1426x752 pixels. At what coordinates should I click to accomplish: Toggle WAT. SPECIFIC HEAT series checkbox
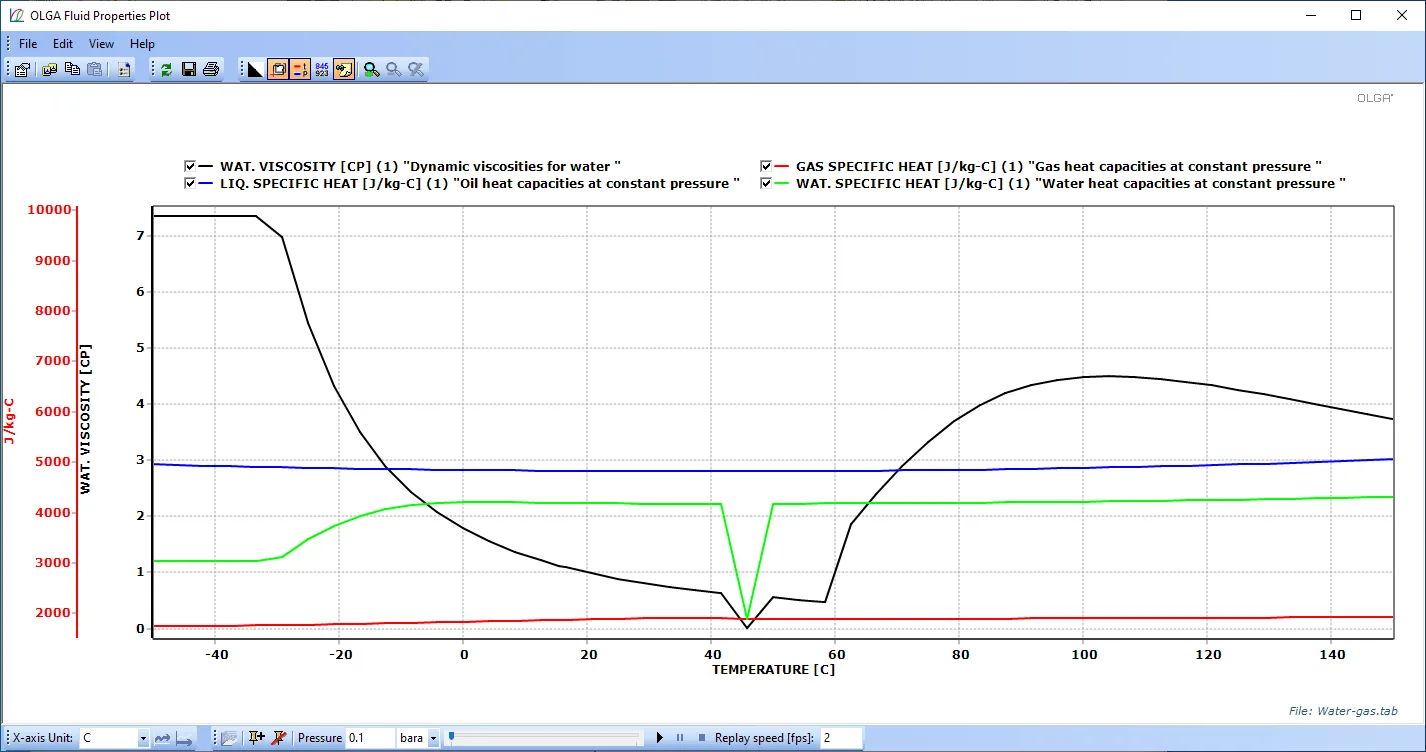point(766,184)
